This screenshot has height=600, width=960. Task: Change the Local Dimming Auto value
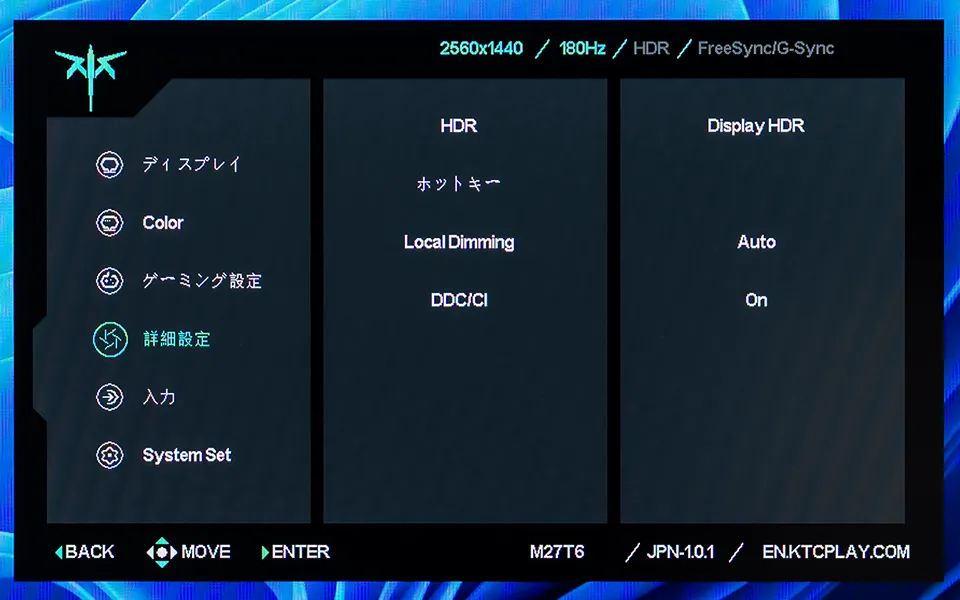click(x=756, y=242)
